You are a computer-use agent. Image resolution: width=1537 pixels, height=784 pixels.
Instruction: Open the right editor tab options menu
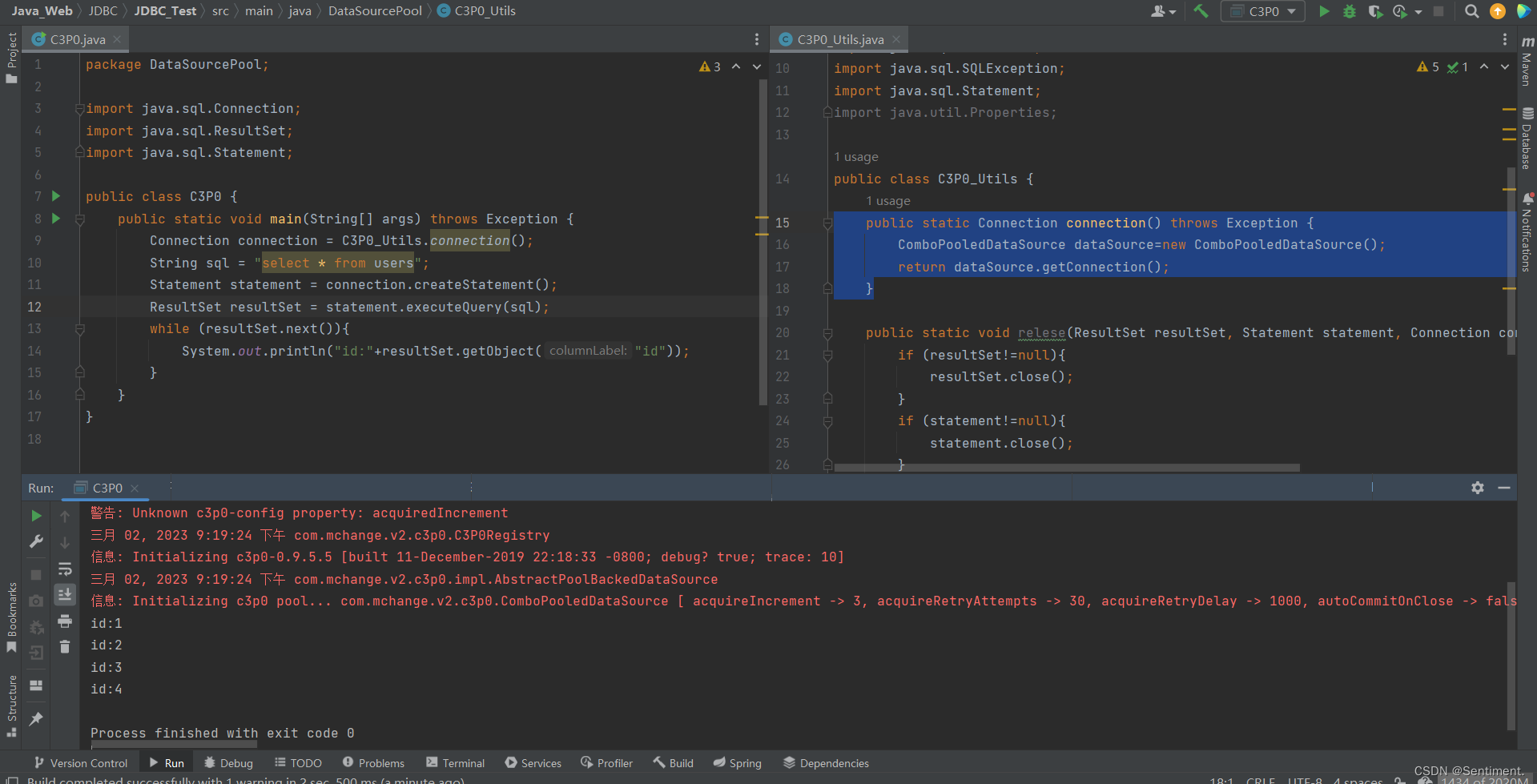(x=1505, y=39)
